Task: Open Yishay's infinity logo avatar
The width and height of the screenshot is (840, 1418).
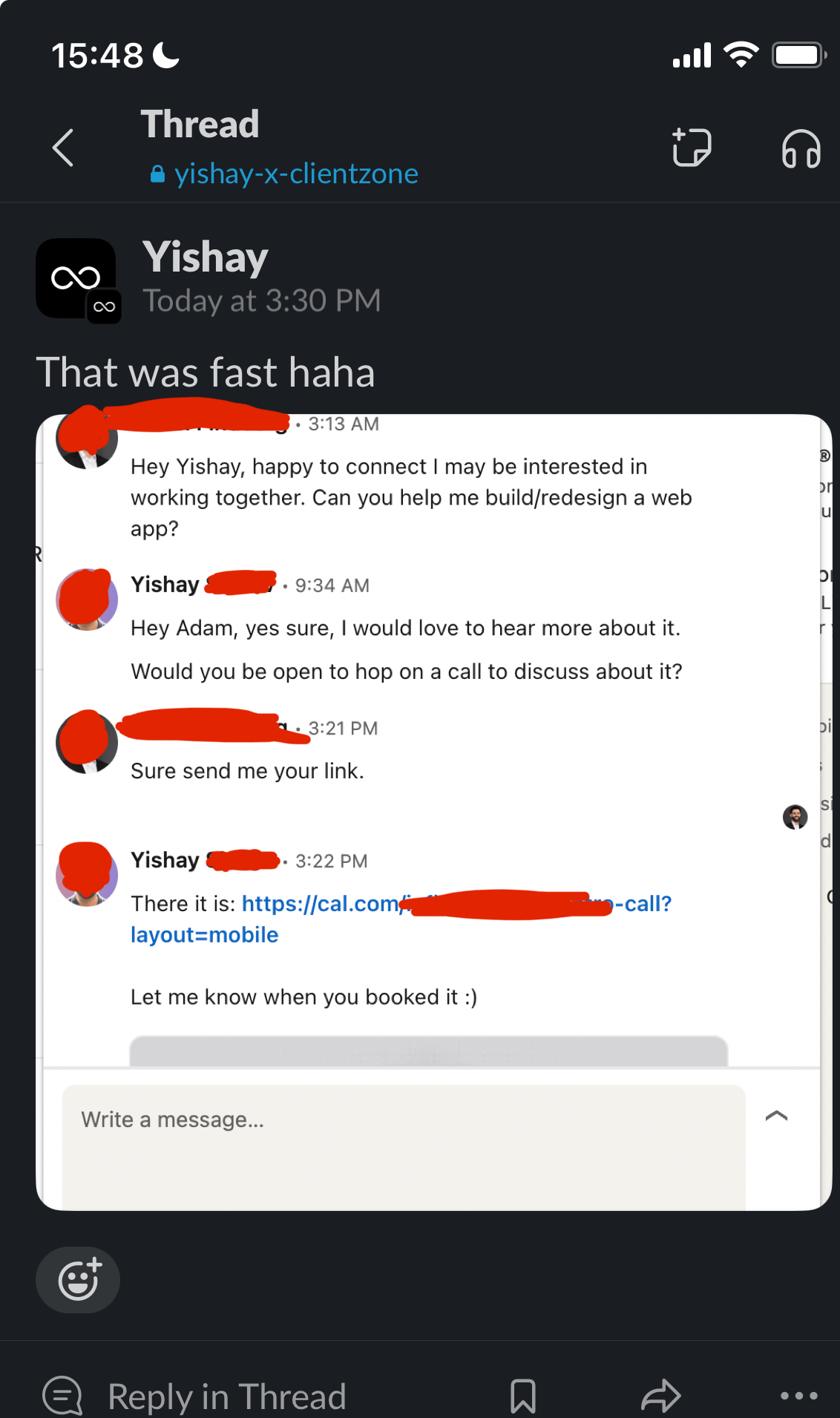Action: pos(76,278)
